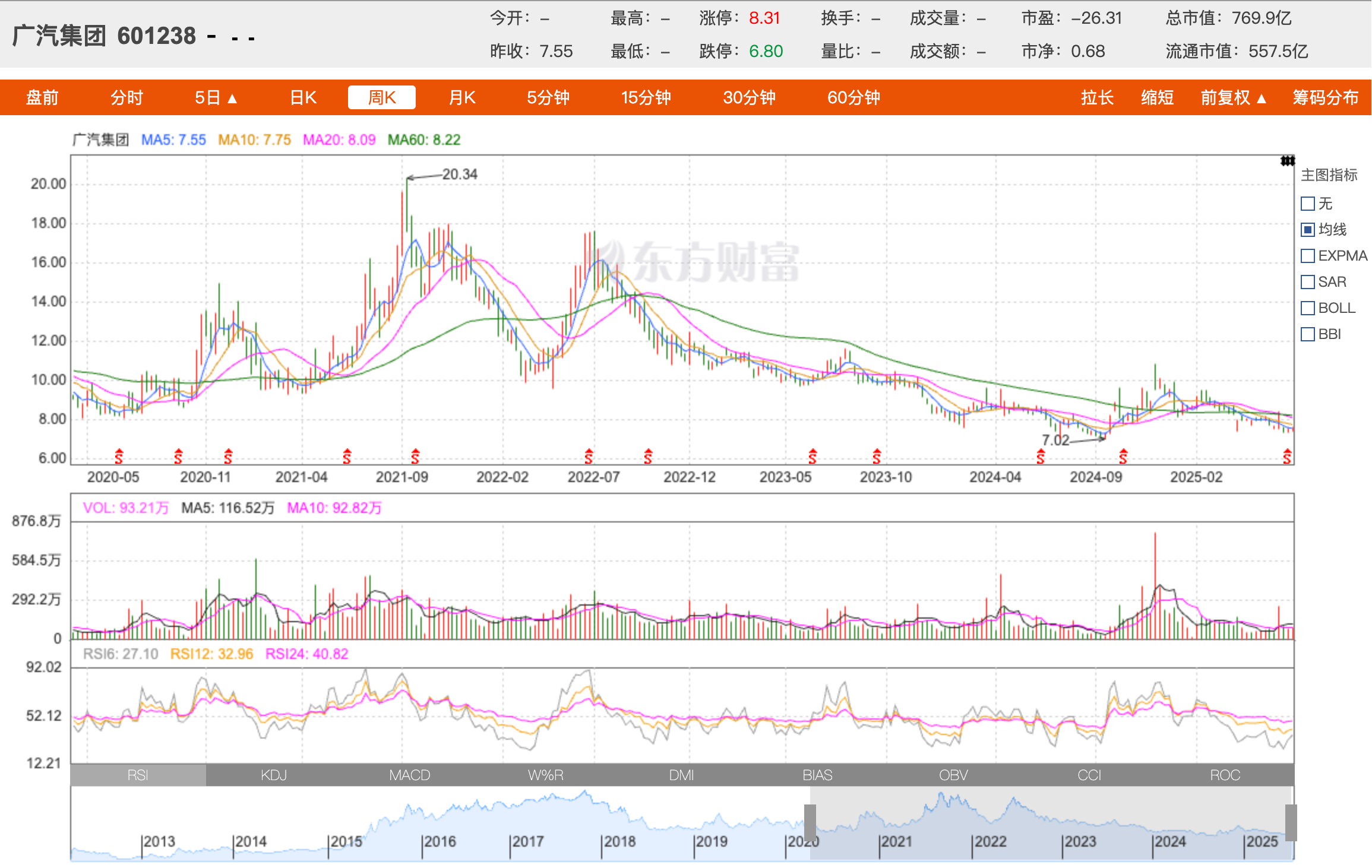Click the right range slider handle
The width and height of the screenshot is (1372, 868).
coord(1291,823)
